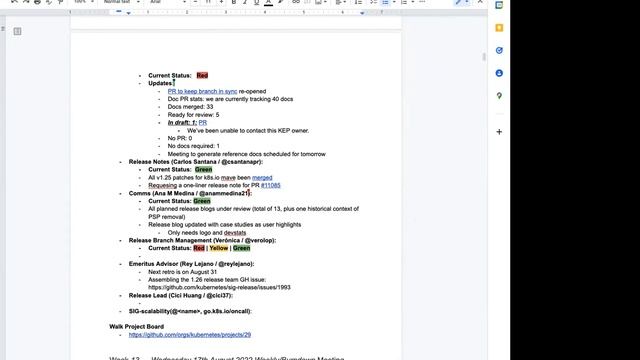Viewport: 640px width, 360px height.
Task: Open the paragraph style dropdown Normal text
Action: [121, 2]
